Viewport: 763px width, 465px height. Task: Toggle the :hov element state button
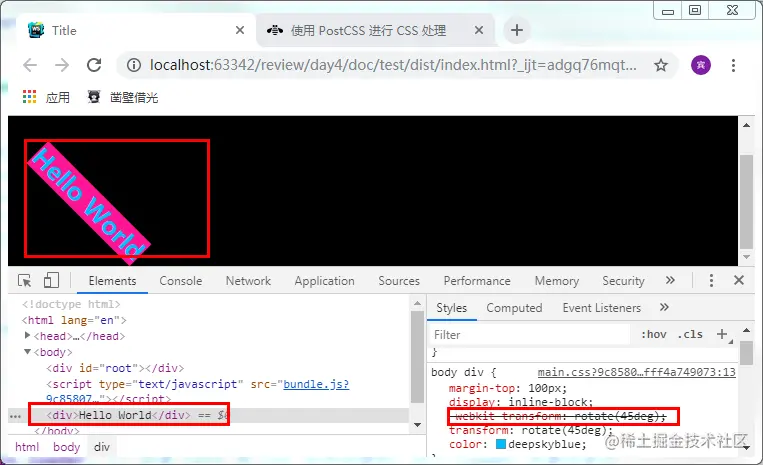coord(654,335)
